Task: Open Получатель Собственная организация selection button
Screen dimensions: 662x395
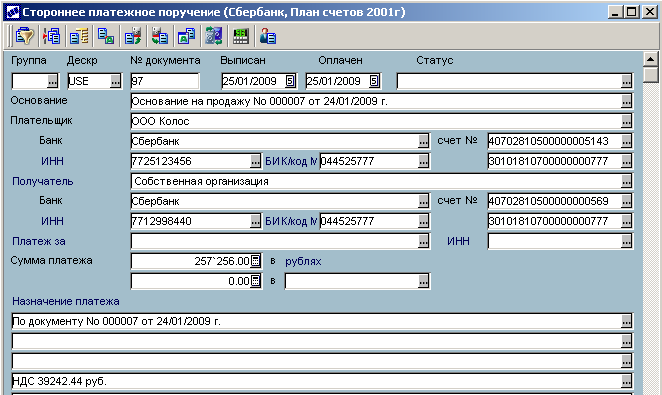Action: pyautogui.click(x=627, y=181)
